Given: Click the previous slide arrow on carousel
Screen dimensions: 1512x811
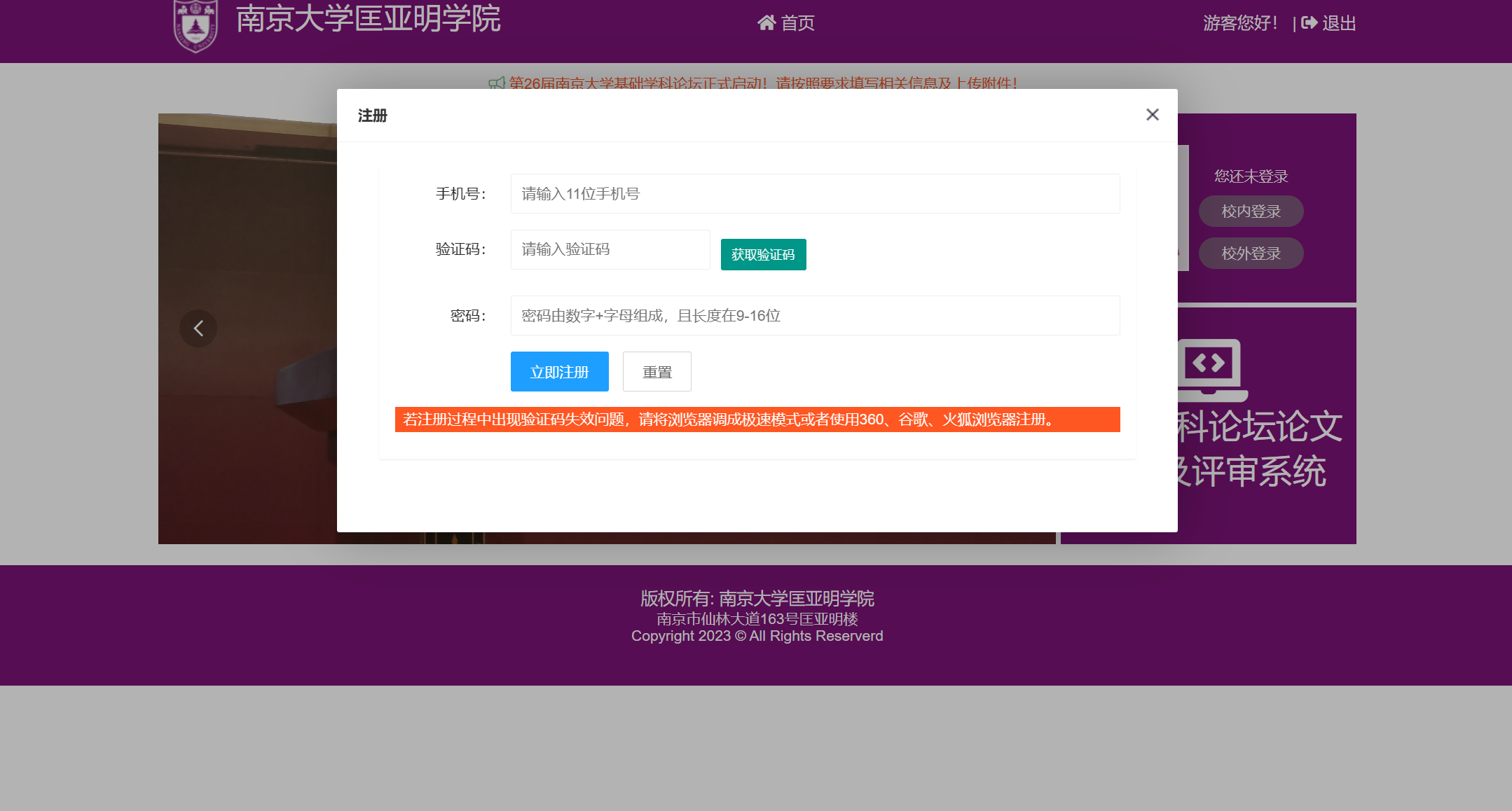Looking at the screenshot, I should point(198,328).
